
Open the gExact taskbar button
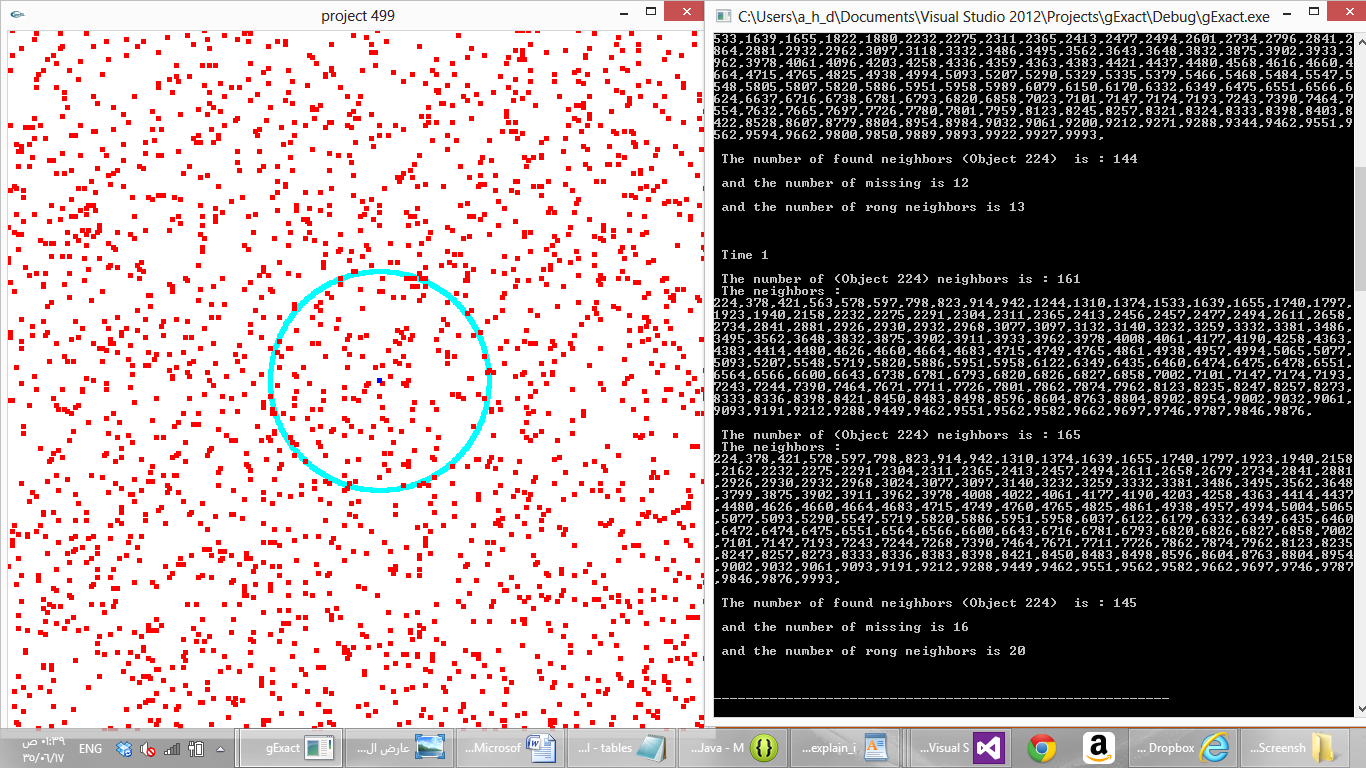291,748
